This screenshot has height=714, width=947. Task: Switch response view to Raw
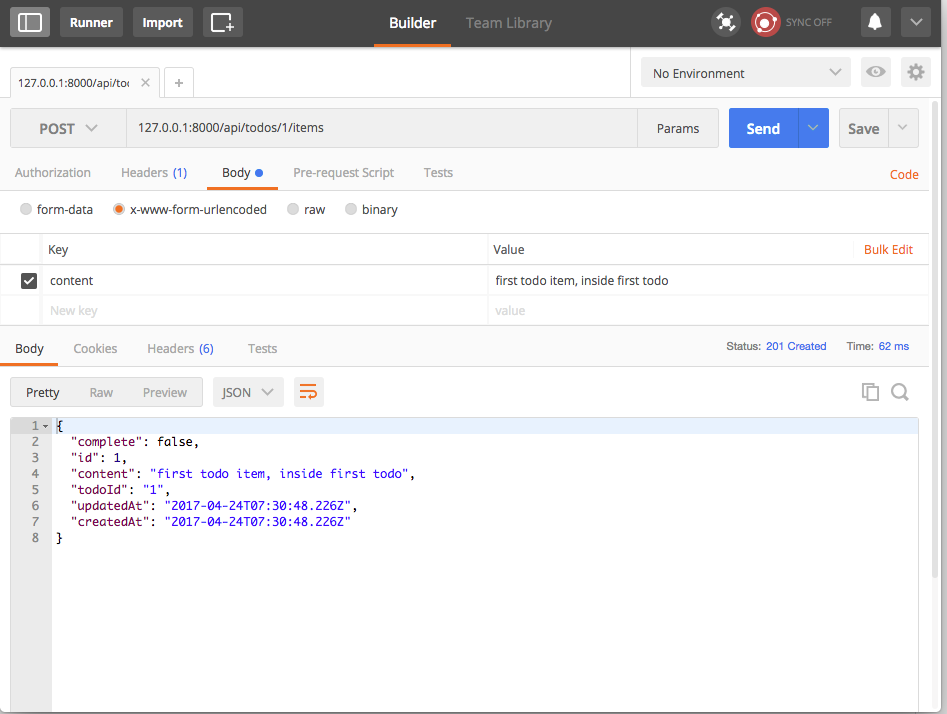click(x=101, y=392)
